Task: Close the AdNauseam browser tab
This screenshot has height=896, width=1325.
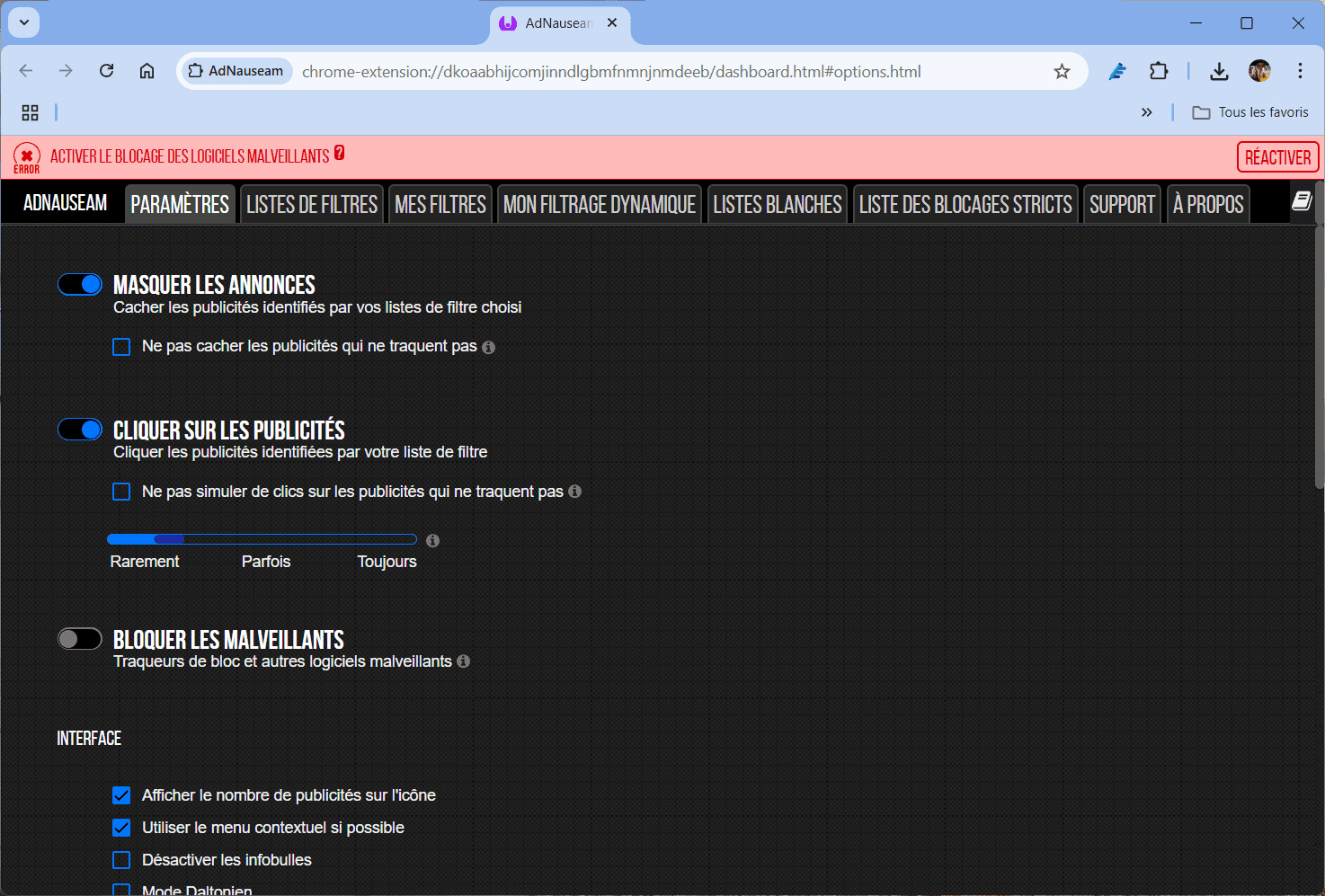Action: click(612, 22)
